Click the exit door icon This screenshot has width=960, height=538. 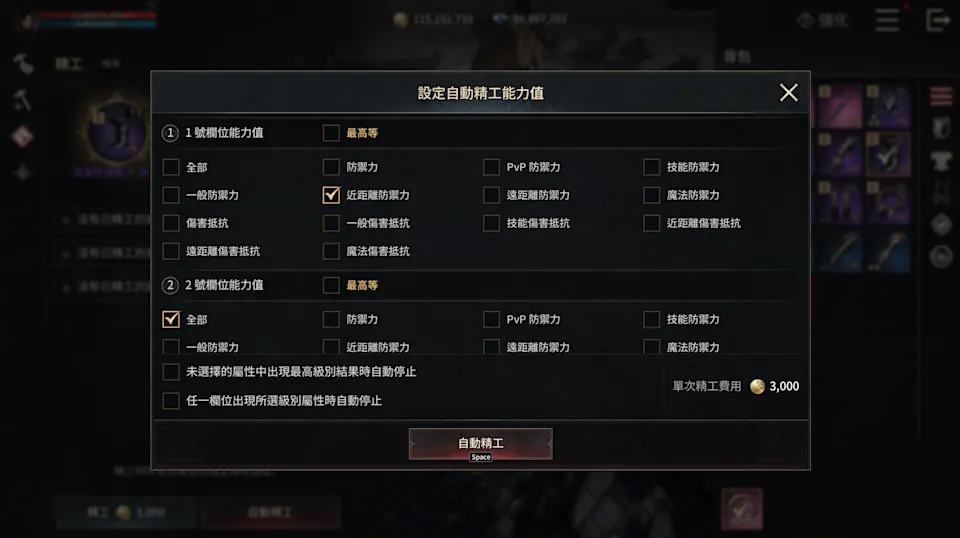click(937, 20)
